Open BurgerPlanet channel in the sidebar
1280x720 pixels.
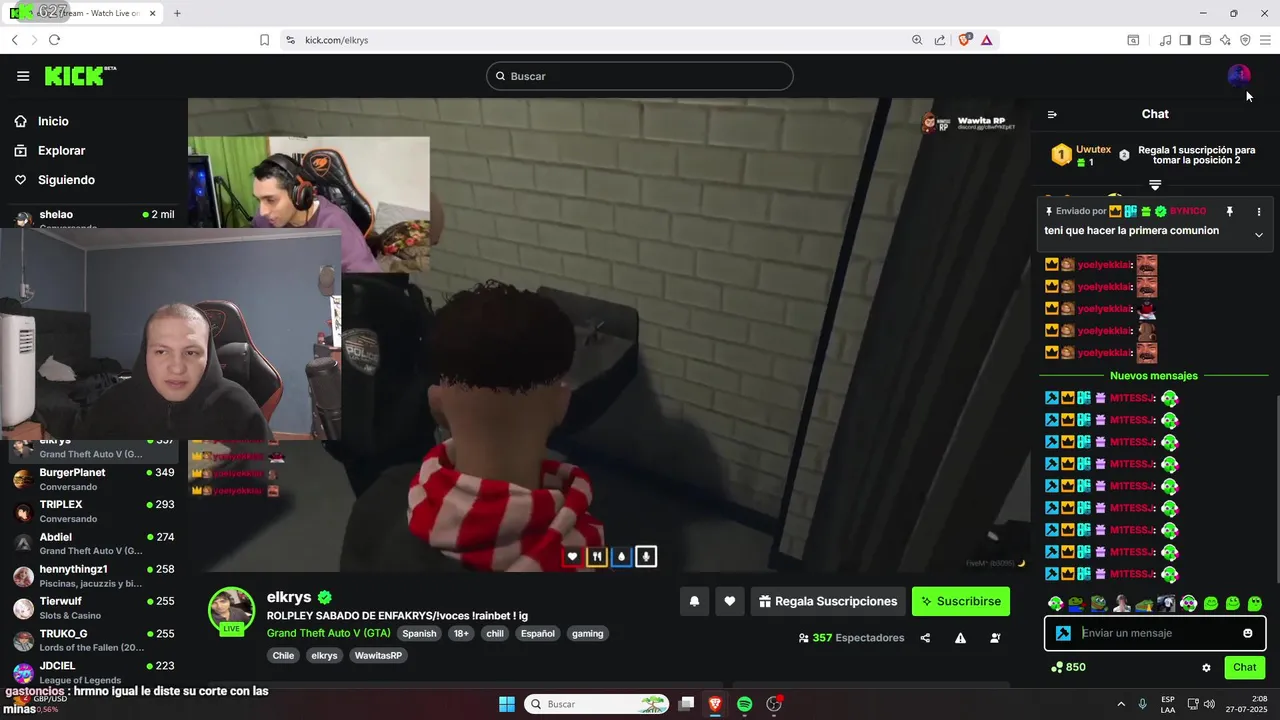point(94,479)
